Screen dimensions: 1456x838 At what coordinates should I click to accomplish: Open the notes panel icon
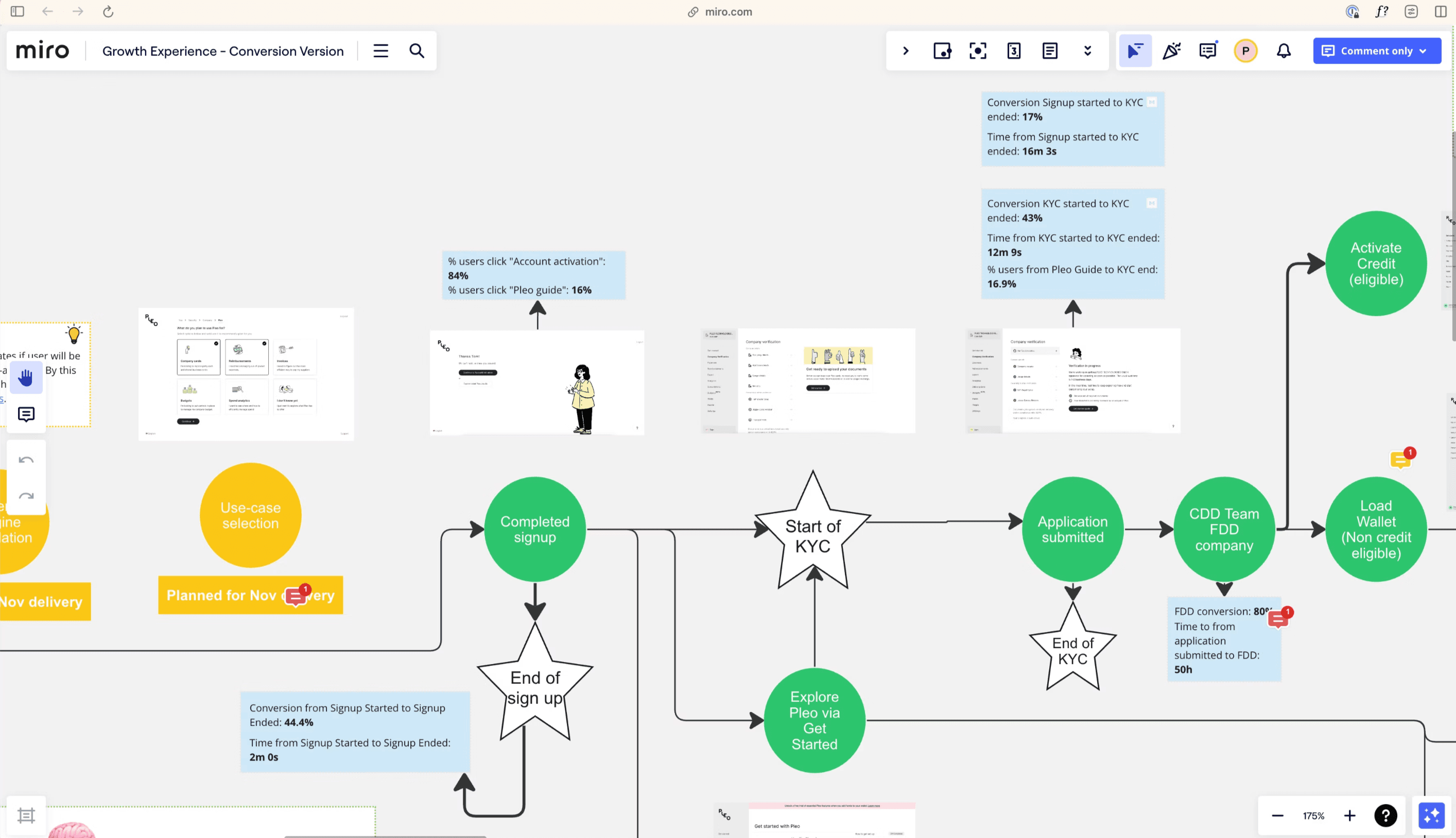pos(1050,50)
